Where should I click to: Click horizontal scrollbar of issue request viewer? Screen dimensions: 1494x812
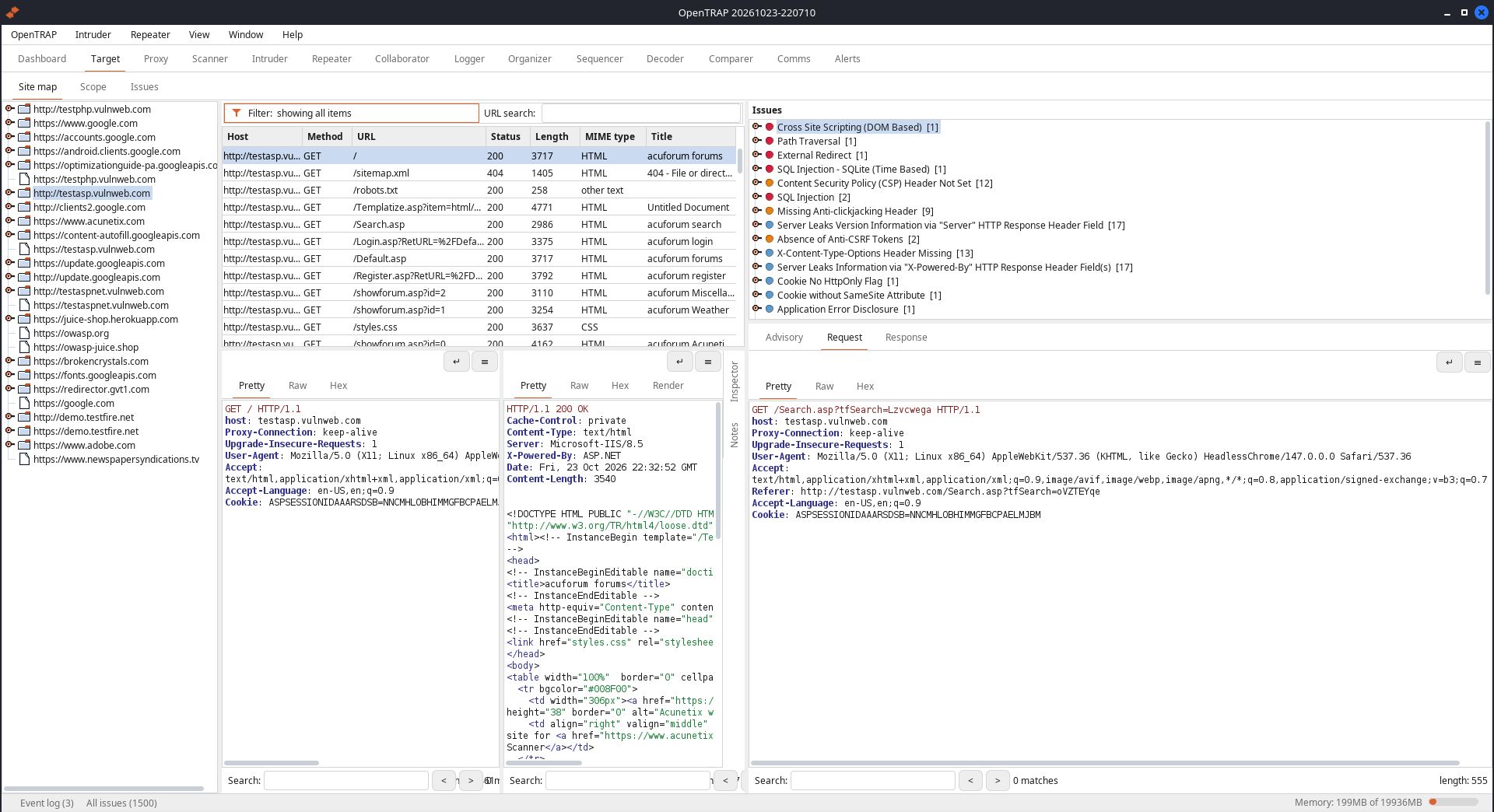(1105, 763)
